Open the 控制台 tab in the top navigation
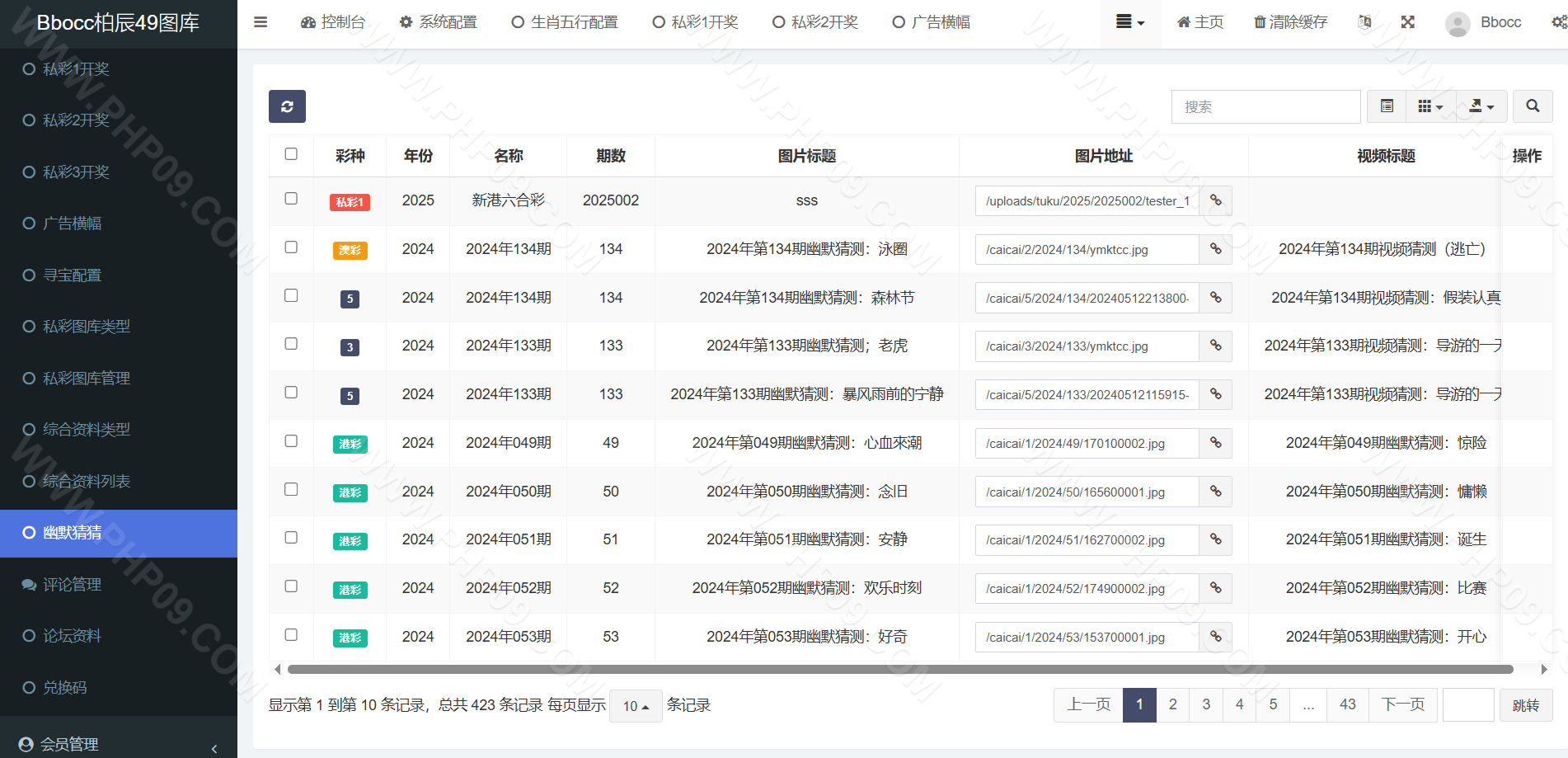 click(333, 22)
